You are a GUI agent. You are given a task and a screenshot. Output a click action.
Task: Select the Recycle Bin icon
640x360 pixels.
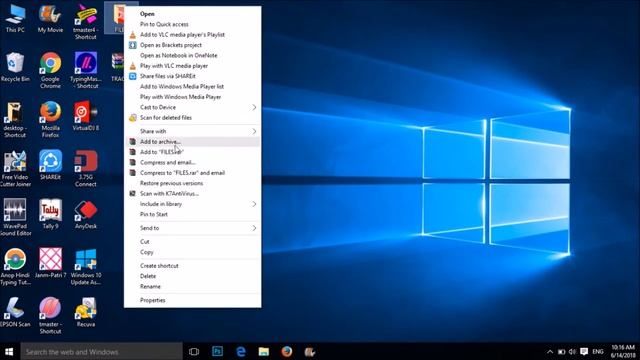[15, 68]
